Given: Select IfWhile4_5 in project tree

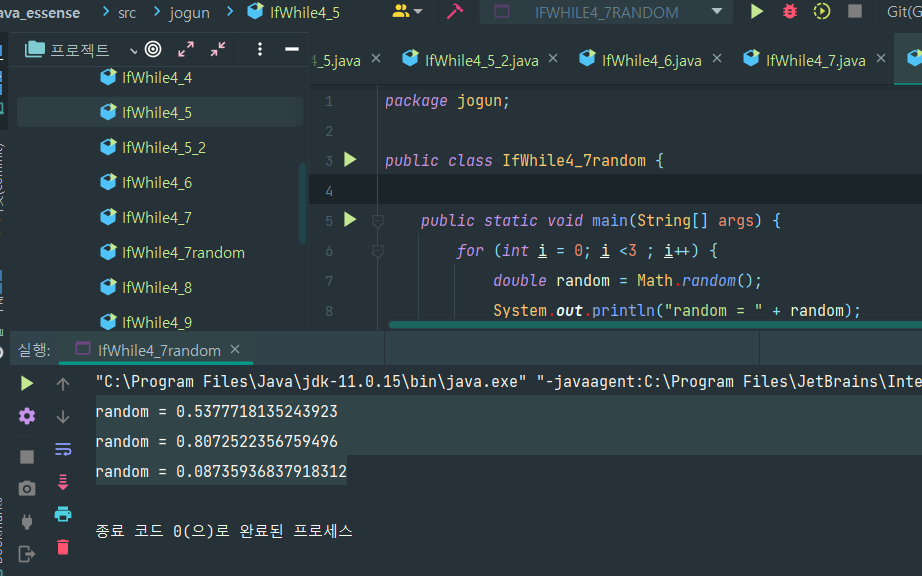Looking at the screenshot, I should click(160, 112).
